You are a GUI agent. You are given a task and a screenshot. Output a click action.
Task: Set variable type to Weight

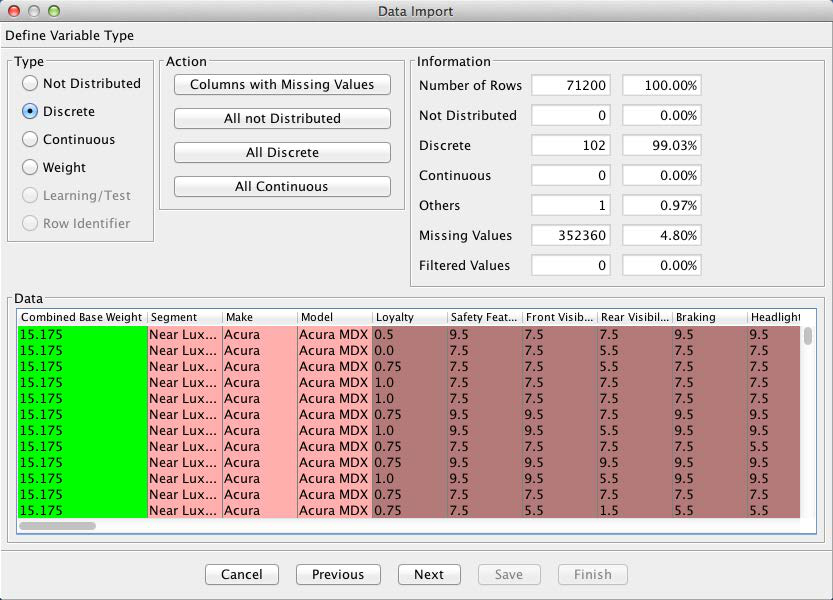click(30, 168)
